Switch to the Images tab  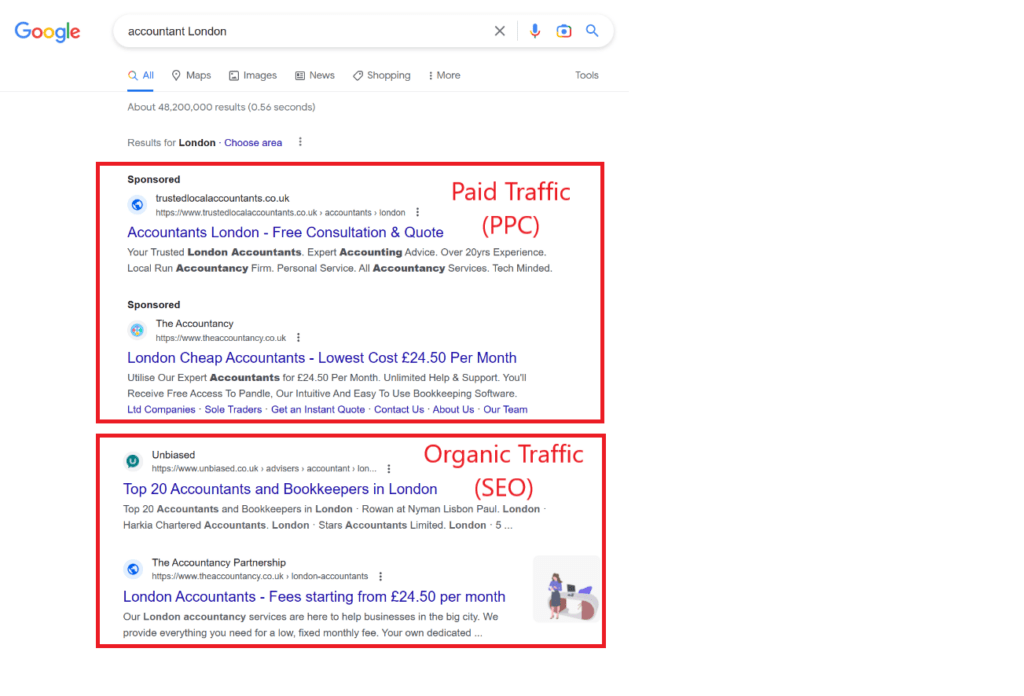point(253,76)
